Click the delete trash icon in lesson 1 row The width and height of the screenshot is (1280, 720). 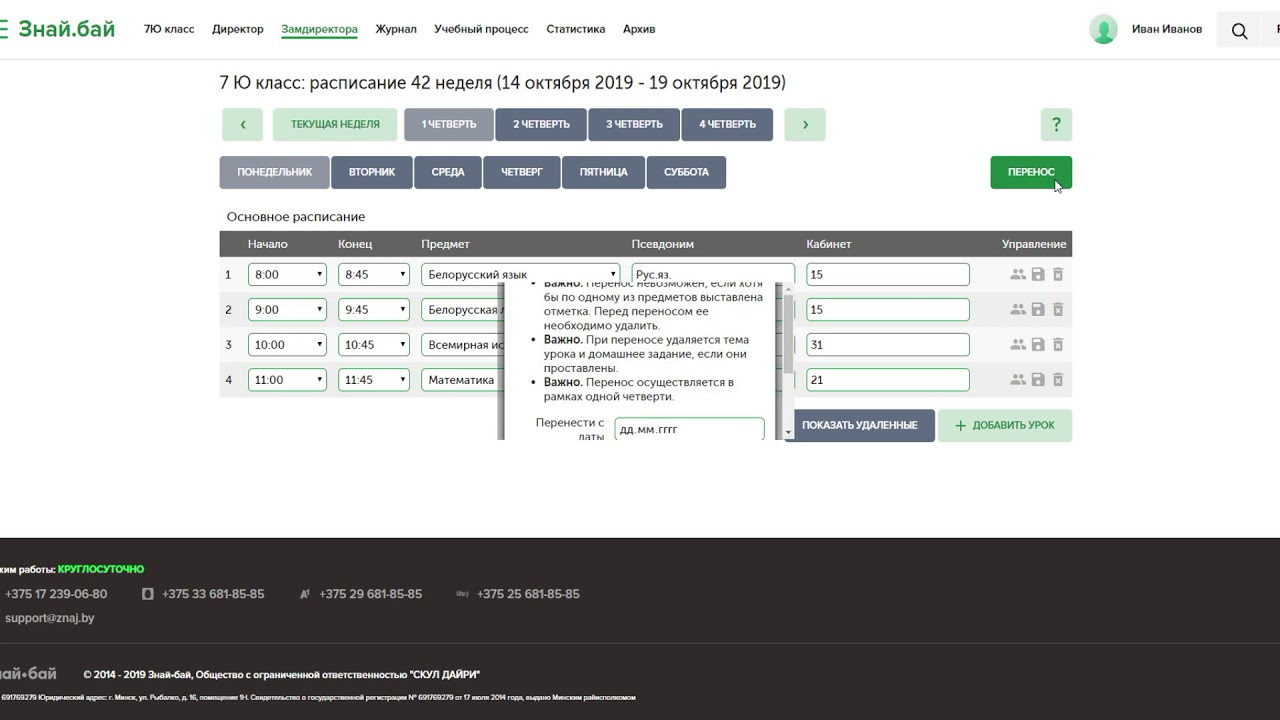pyautogui.click(x=1058, y=274)
